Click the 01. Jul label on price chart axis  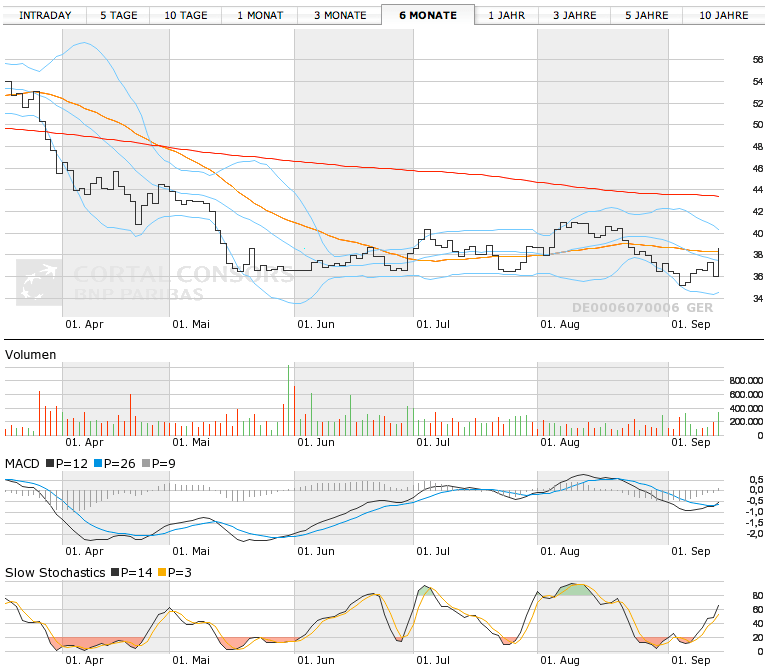click(432, 325)
